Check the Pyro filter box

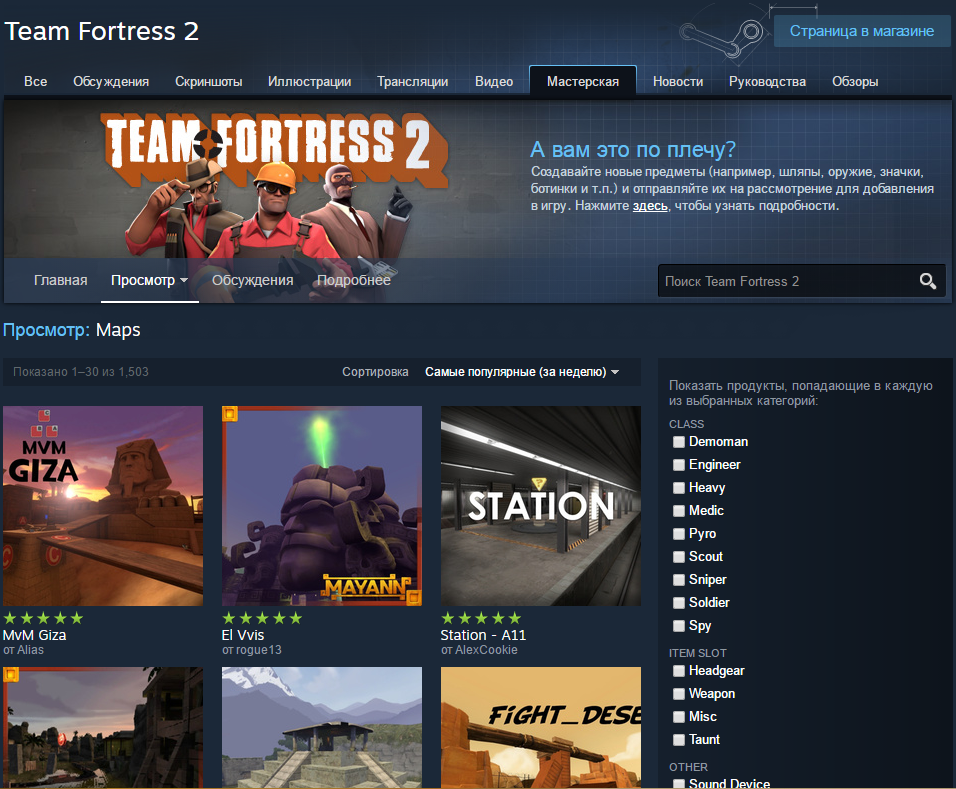[679, 534]
